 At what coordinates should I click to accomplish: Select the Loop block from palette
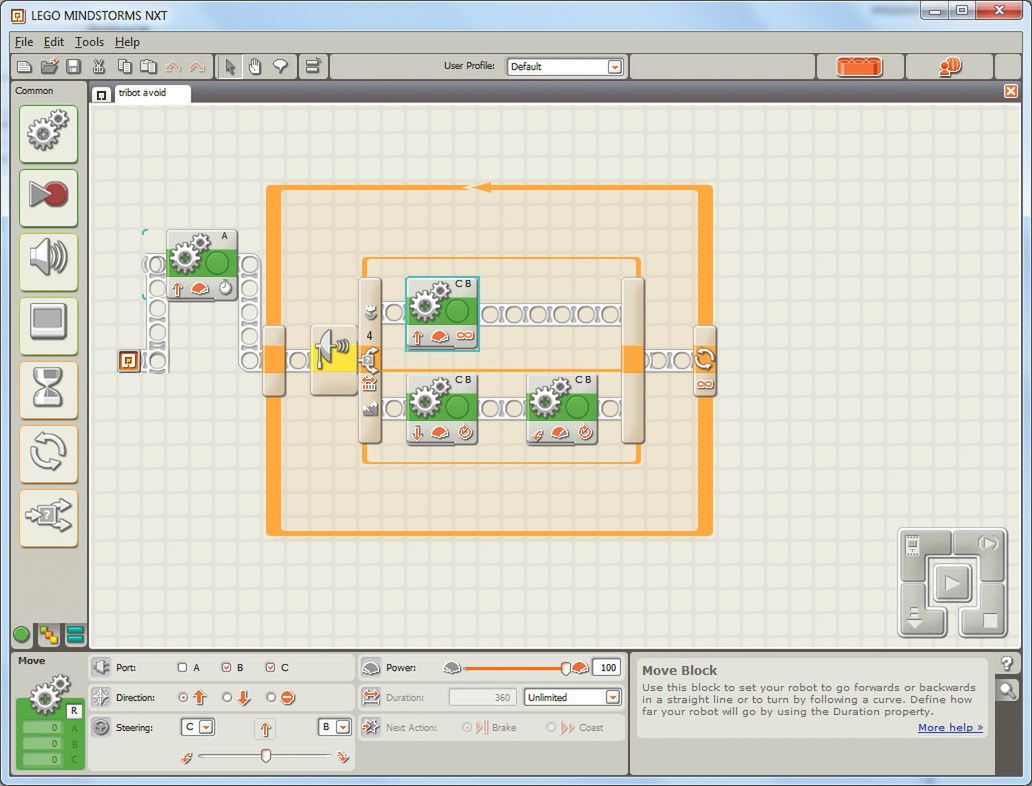pos(48,453)
